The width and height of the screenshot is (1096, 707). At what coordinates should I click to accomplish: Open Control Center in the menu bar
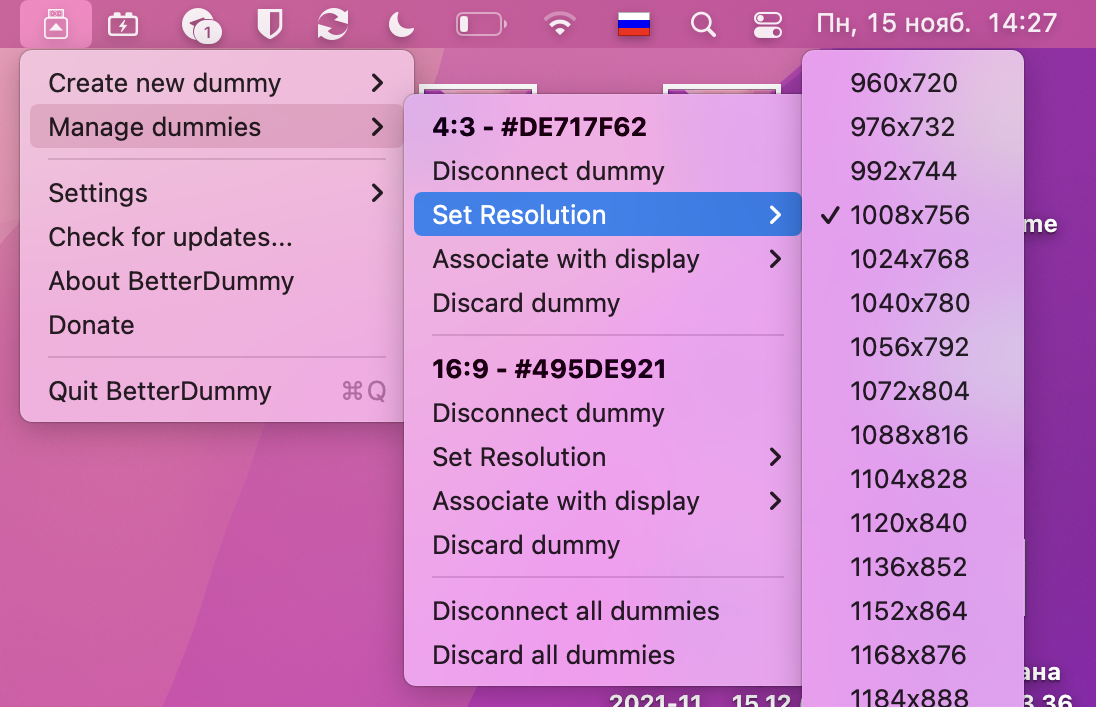pyautogui.click(x=767, y=25)
